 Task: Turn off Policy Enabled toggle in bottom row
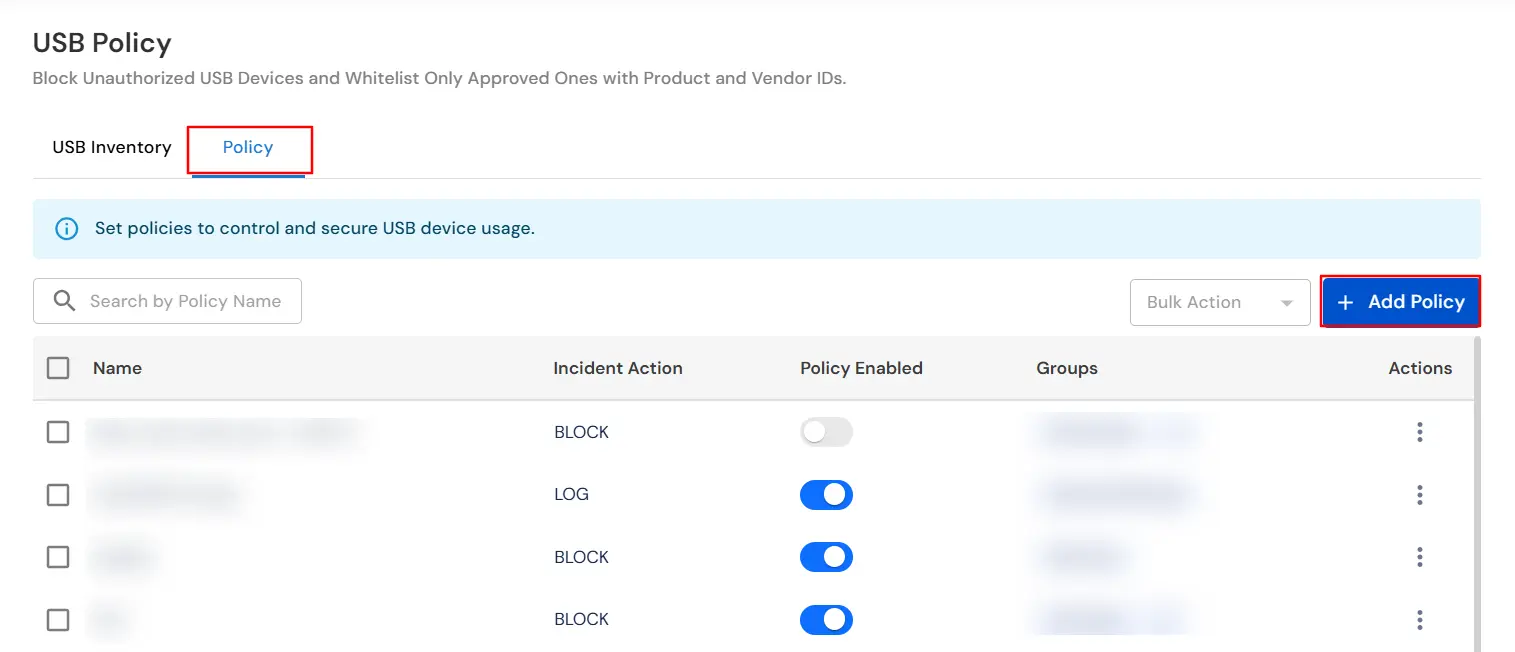click(826, 620)
